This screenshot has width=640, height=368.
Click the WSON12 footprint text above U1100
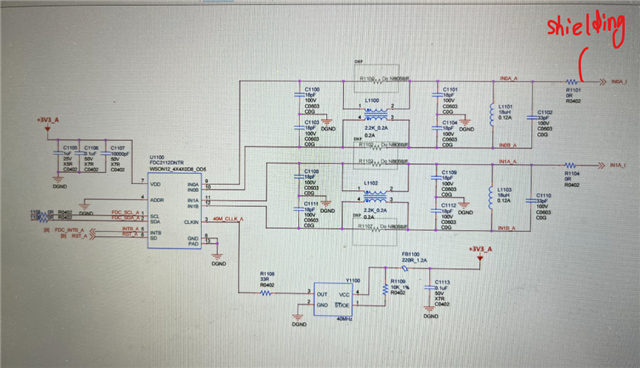tap(178, 168)
